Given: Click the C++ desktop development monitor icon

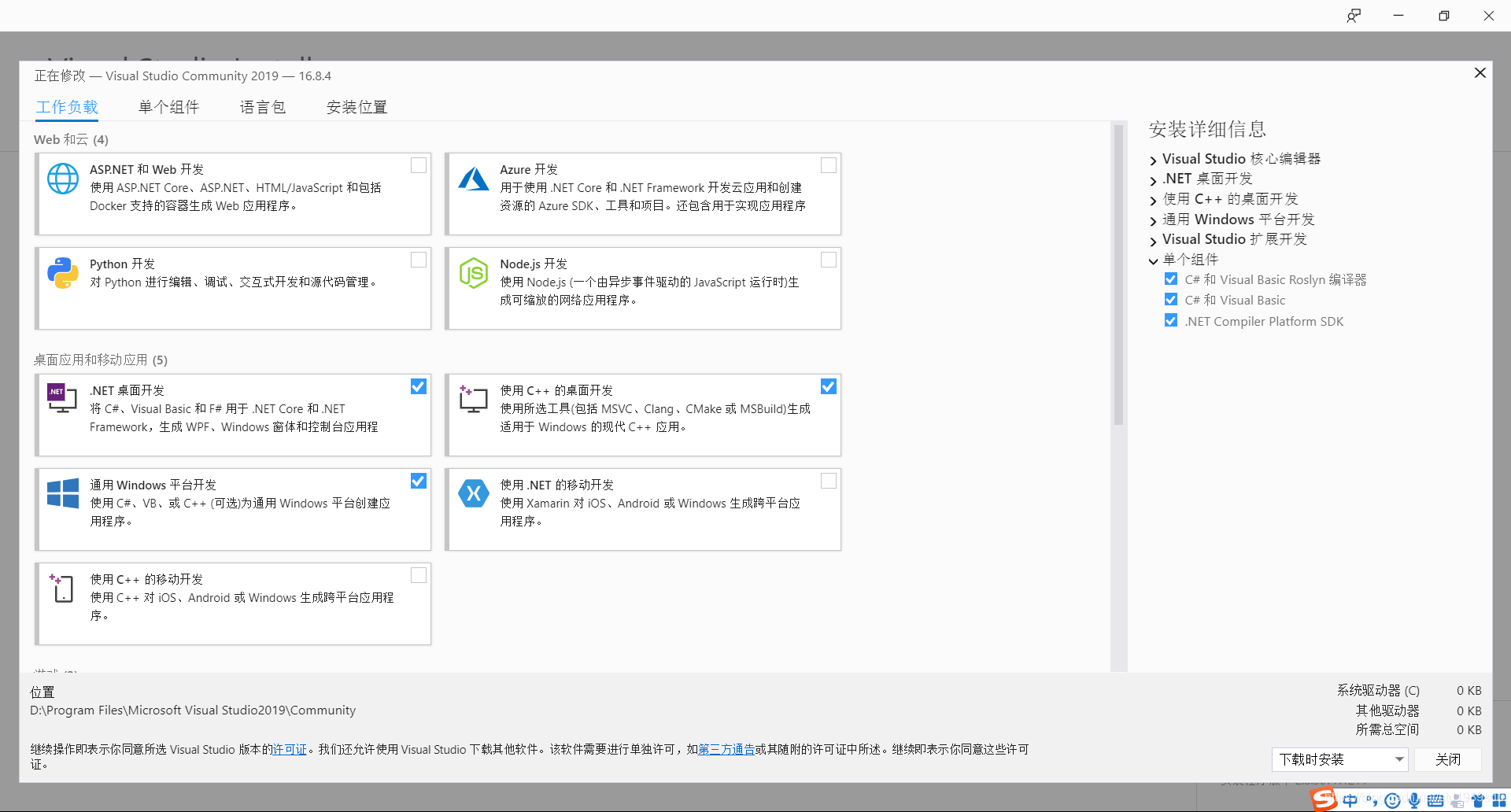Looking at the screenshot, I should tap(473, 399).
